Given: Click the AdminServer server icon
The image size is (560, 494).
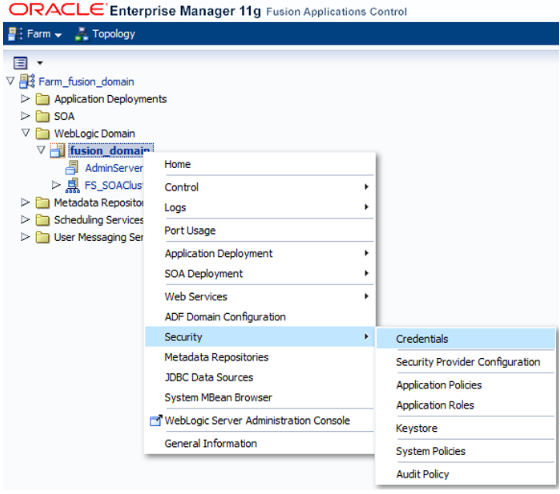Looking at the screenshot, I should [72, 168].
